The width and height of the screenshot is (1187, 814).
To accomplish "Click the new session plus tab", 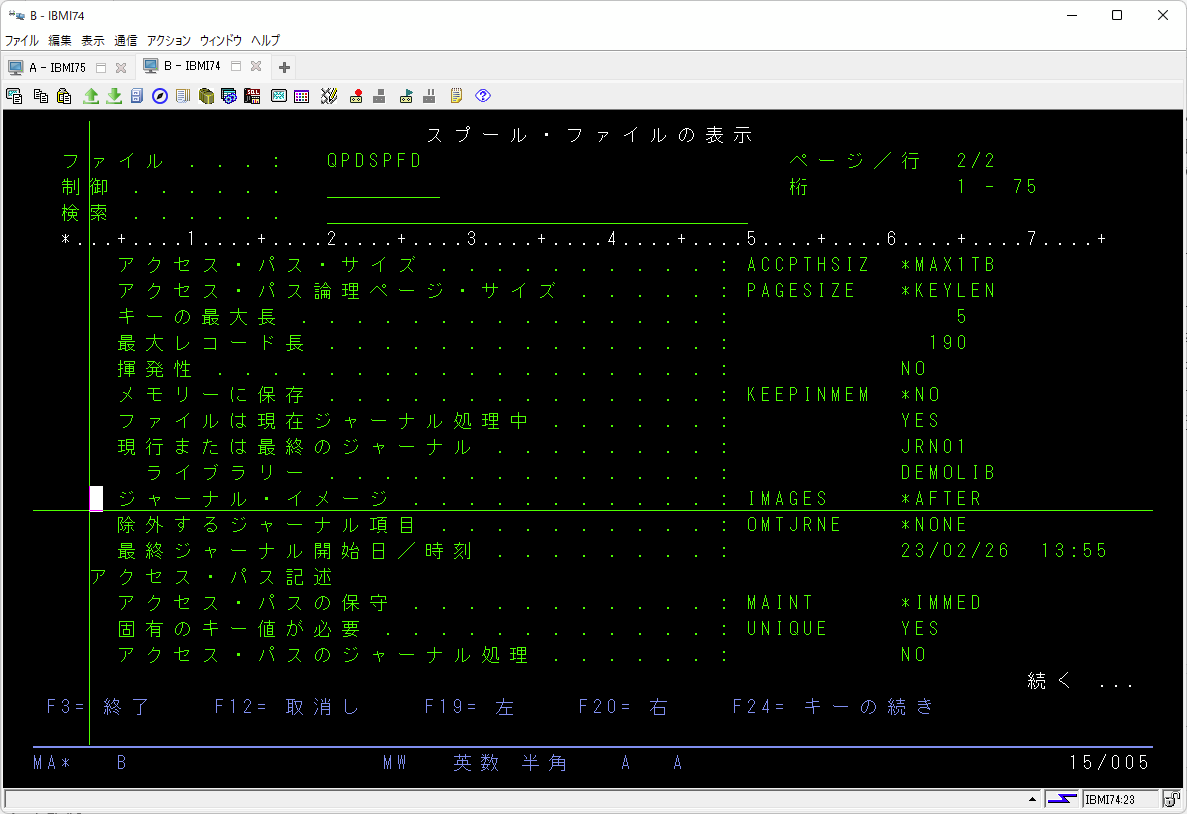I will [x=284, y=67].
